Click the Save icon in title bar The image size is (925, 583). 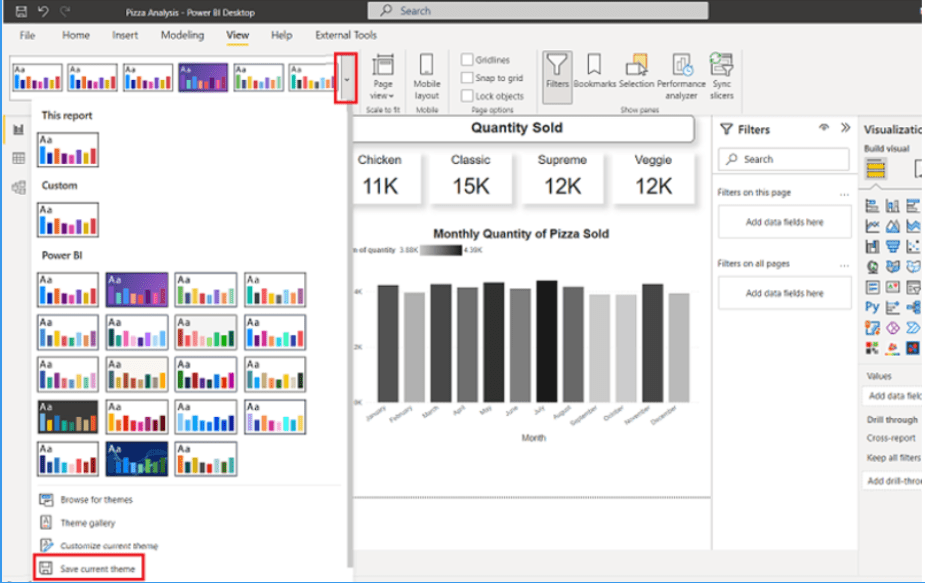point(21,12)
